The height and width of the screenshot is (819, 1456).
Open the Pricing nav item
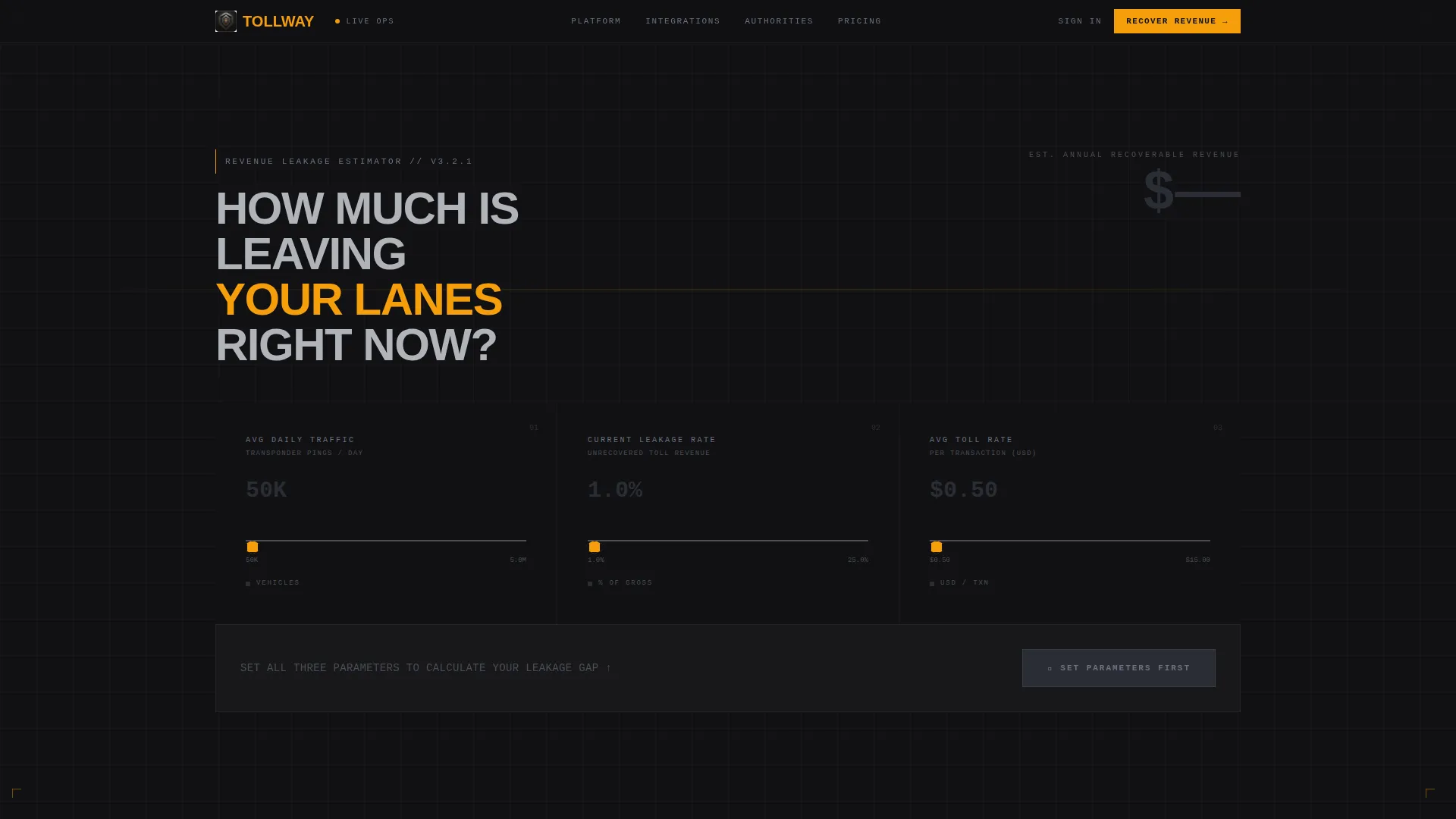(x=859, y=21)
